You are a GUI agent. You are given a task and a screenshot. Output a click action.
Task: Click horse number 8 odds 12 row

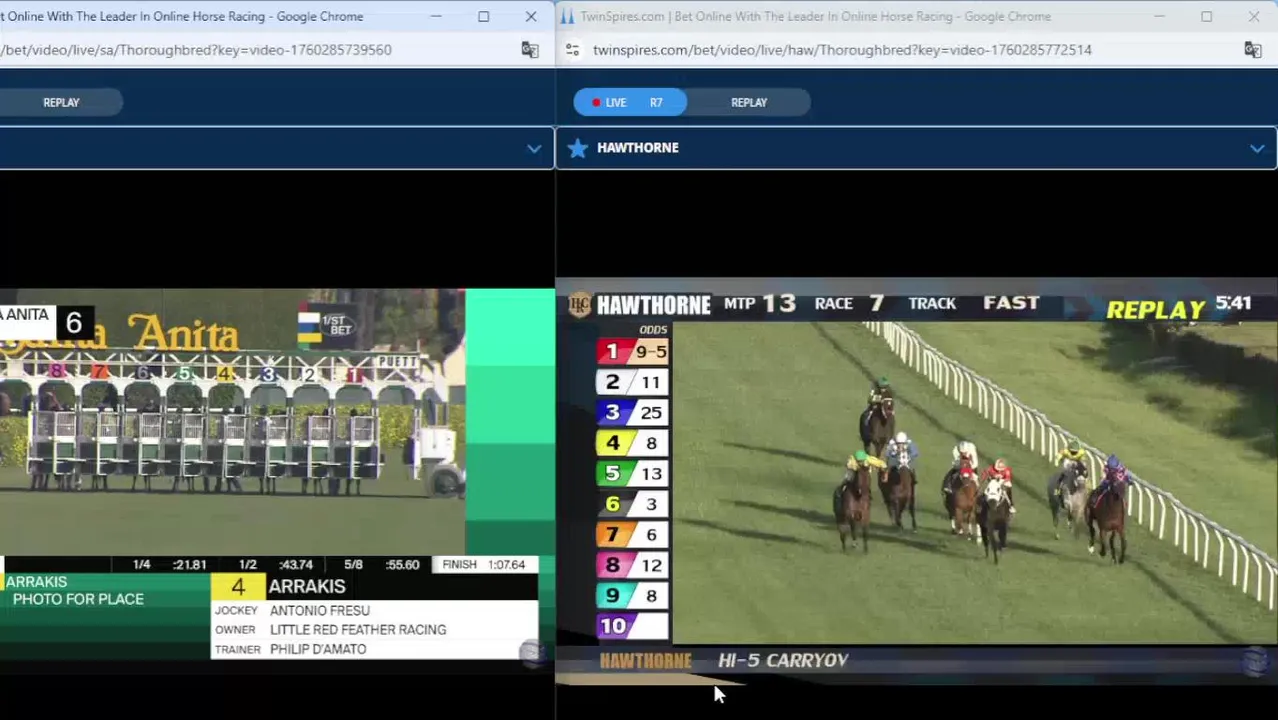(632, 565)
